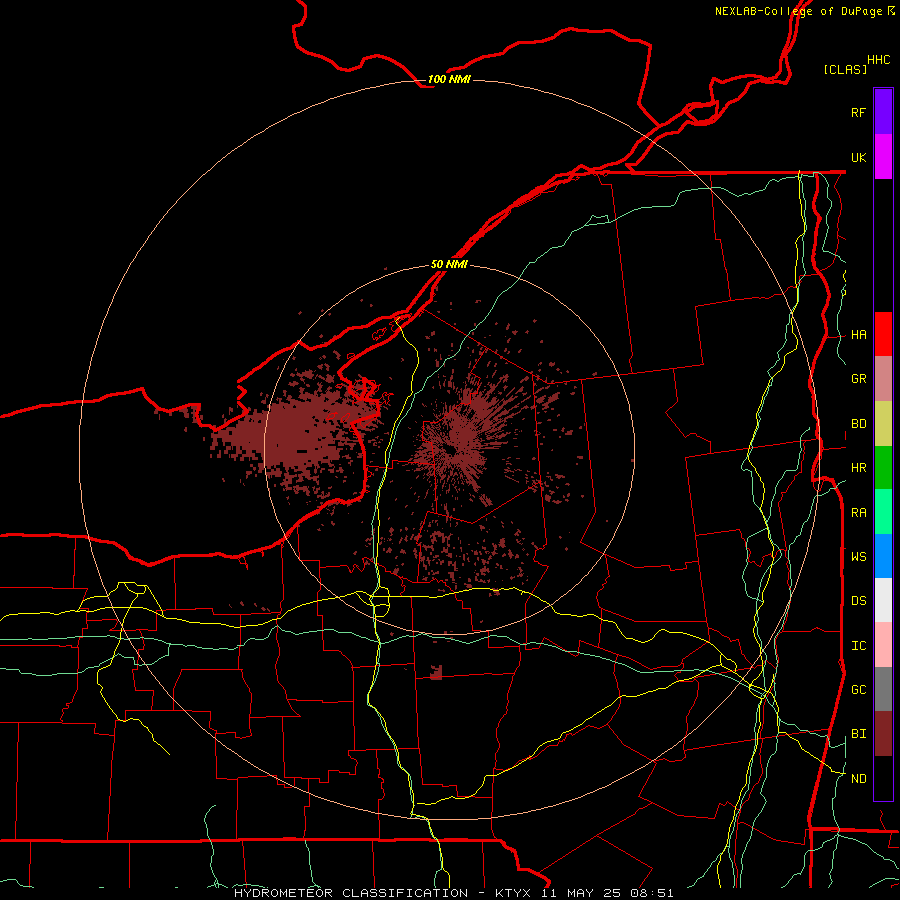900x900 pixels.
Task: Click the GC legend label
Action: (858, 690)
